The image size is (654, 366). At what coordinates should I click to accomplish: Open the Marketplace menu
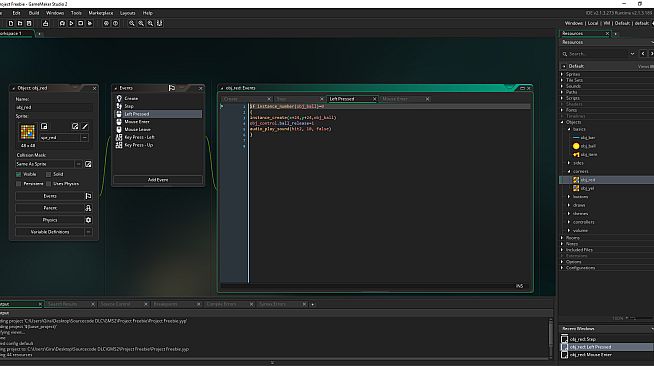[101, 13]
